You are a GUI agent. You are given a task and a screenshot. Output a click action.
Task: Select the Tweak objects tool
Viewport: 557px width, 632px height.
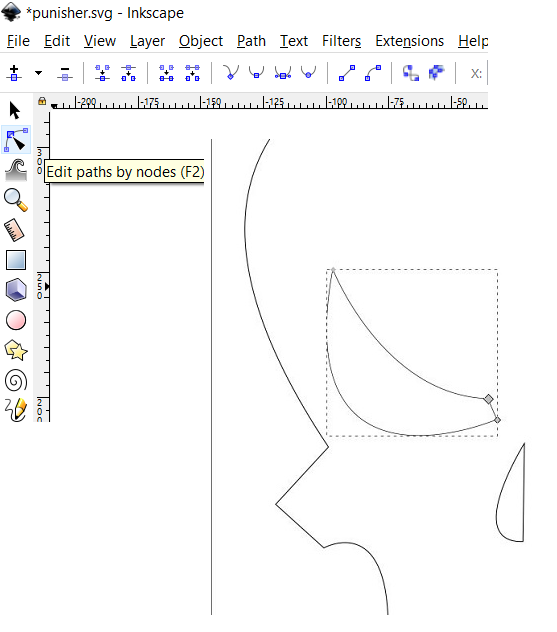click(x=16, y=170)
